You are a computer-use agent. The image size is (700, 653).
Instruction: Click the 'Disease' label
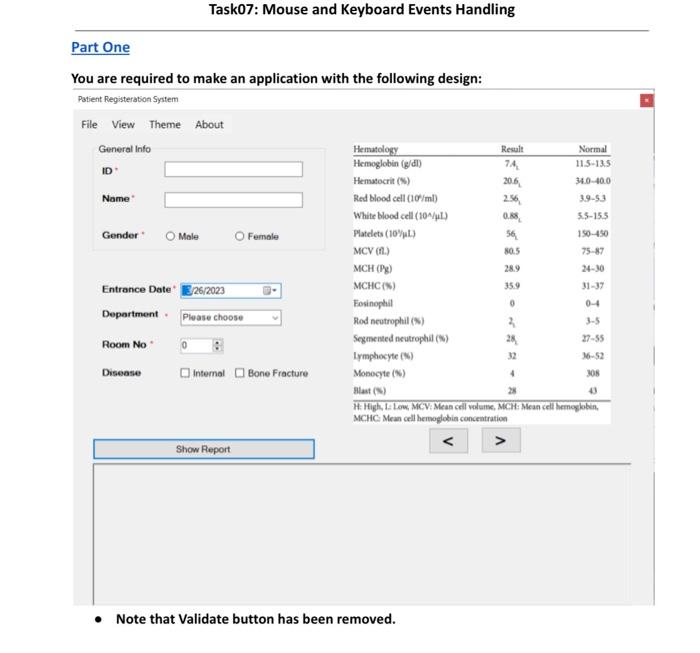121,373
